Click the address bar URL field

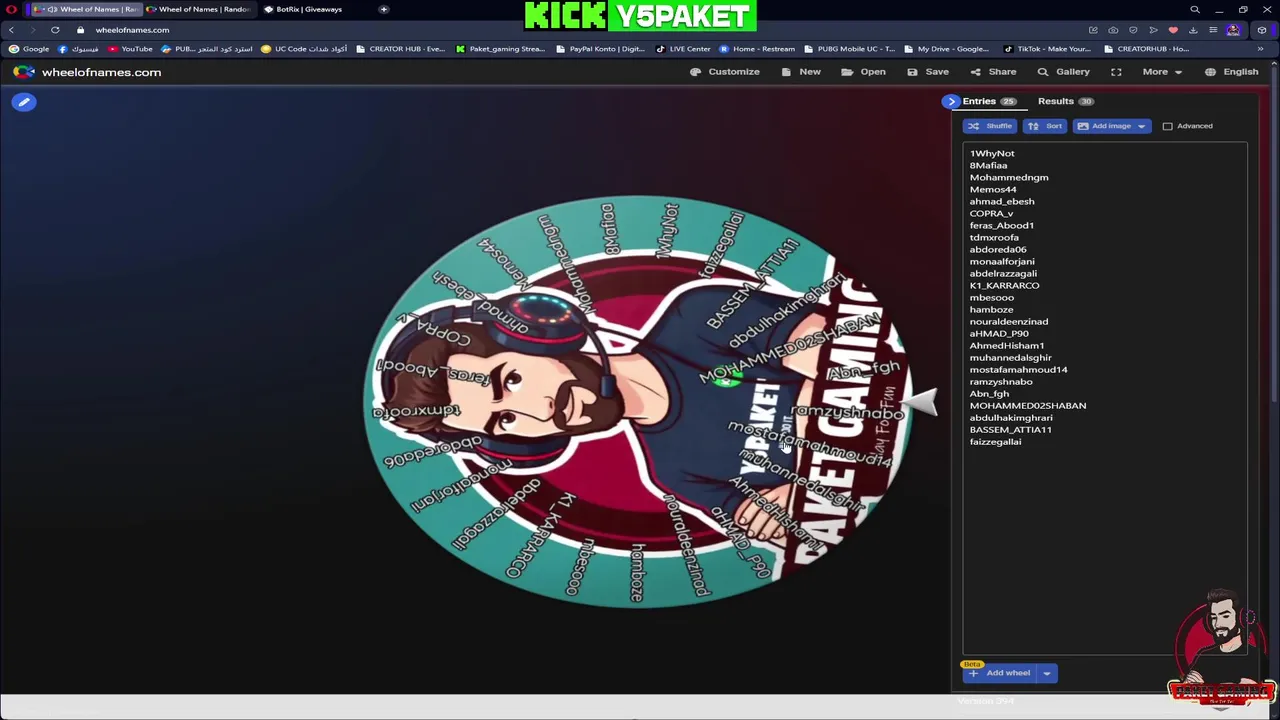tap(580, 30)
